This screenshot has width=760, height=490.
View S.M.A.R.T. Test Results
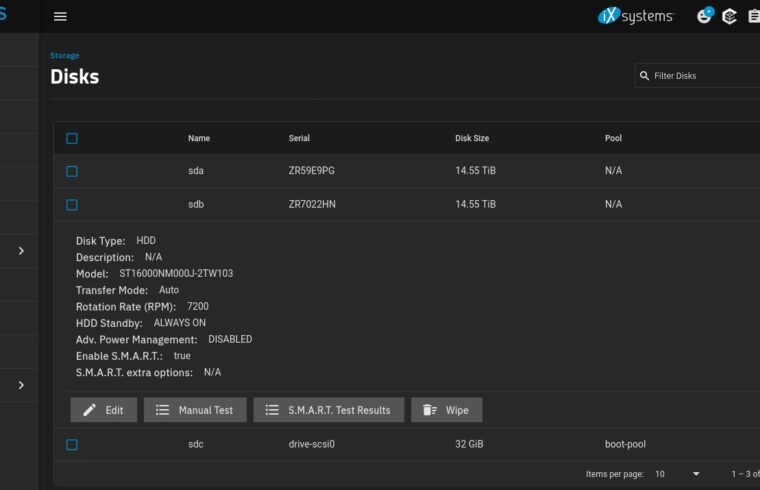[x=329, y=410]
